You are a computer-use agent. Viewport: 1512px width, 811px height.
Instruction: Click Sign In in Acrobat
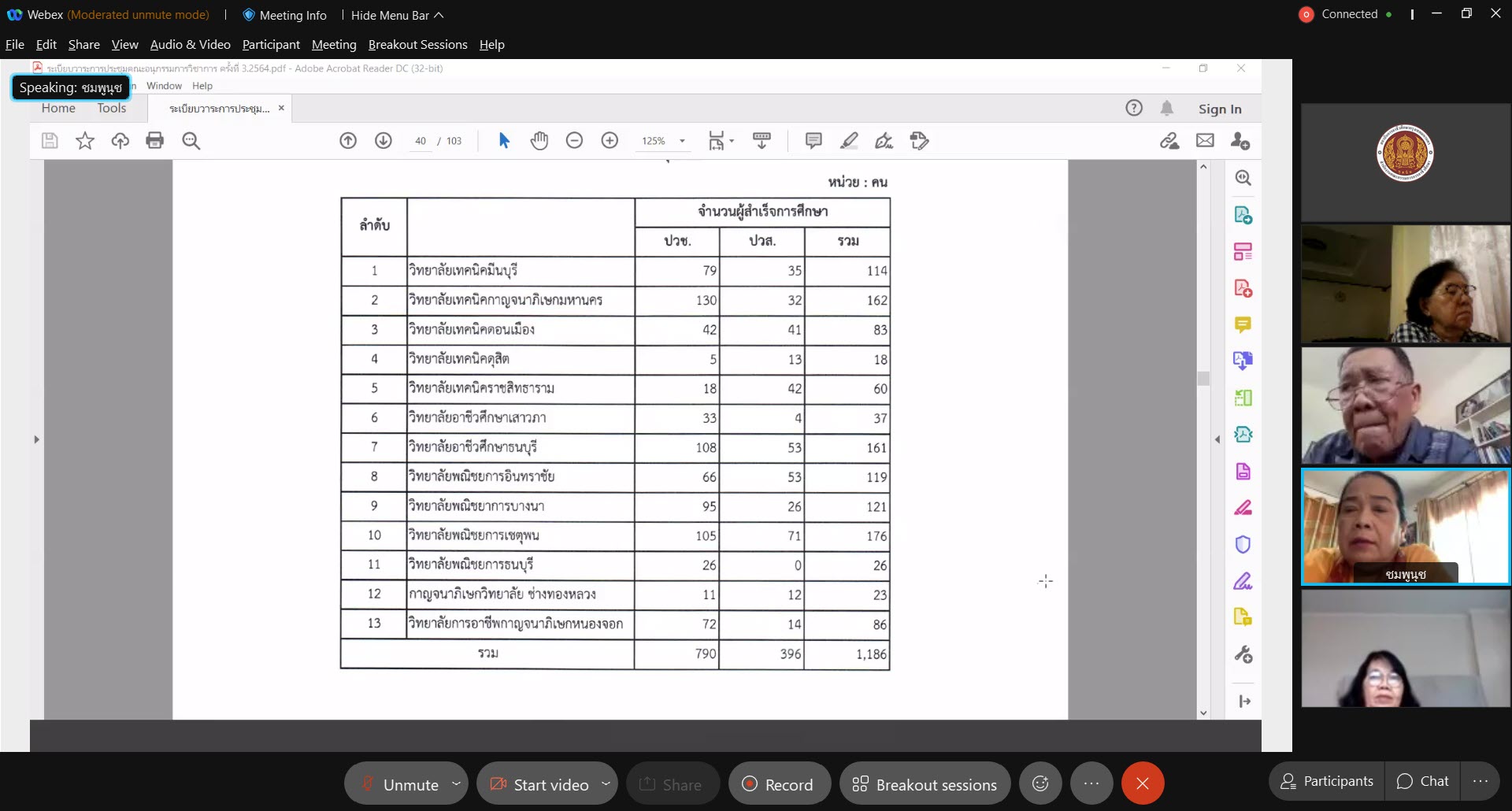[1220, 109]
